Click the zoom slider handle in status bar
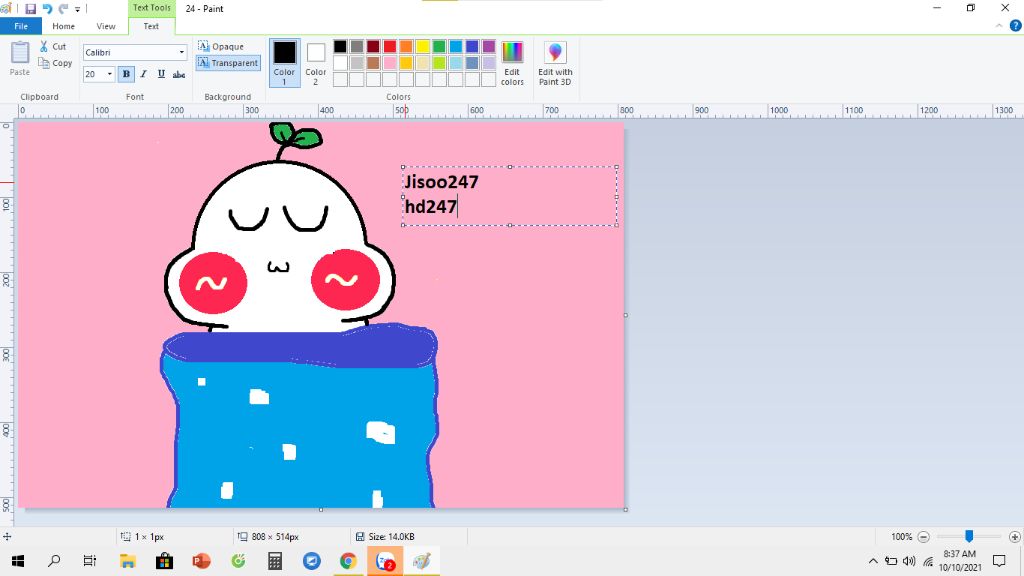 pyautogui.click(x=969, y=536)
